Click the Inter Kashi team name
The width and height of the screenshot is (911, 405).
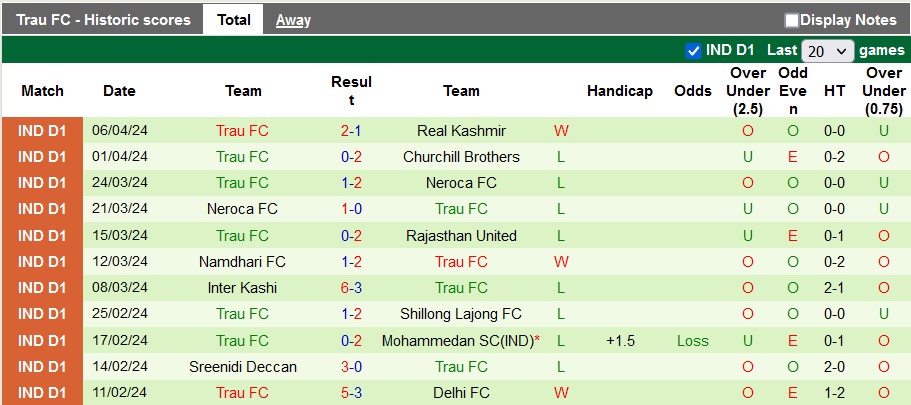pos(243,288)
